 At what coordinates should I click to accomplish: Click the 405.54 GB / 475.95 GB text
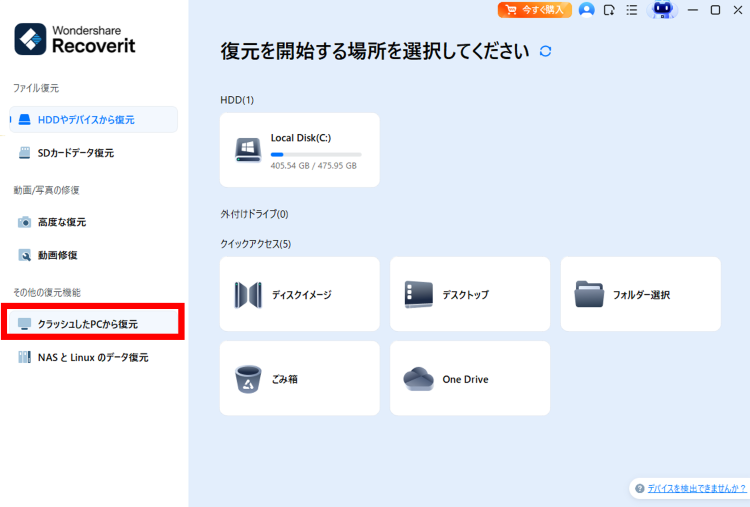click(x=313, y=166)
